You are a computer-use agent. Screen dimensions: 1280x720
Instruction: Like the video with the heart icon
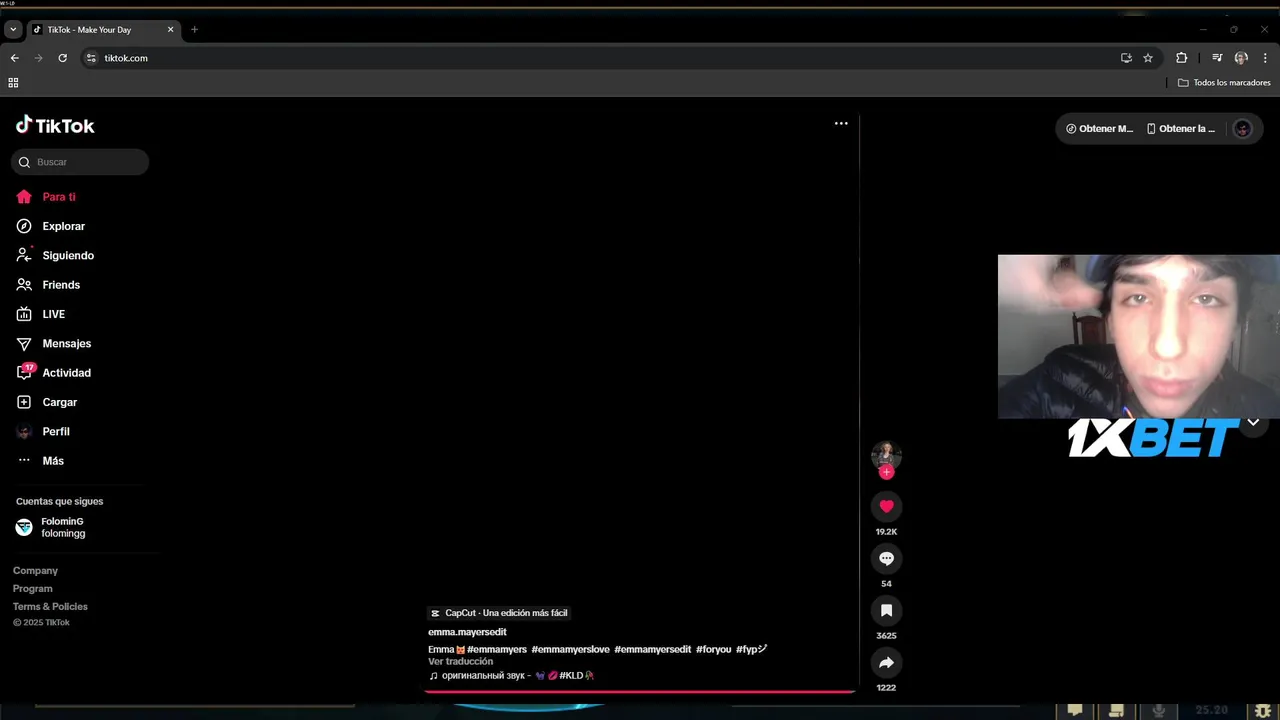(886, 506)
